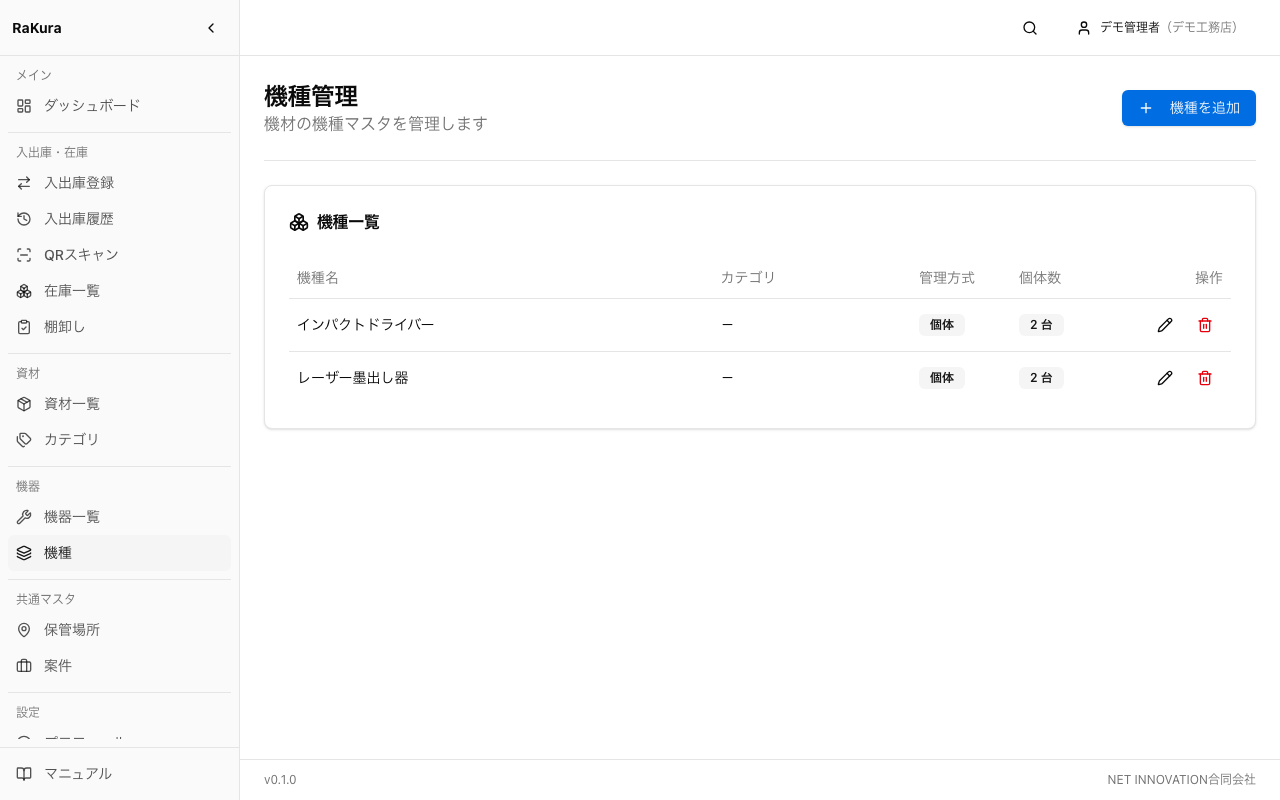Click the user profile icon in header

click(x=1084, y=28)
